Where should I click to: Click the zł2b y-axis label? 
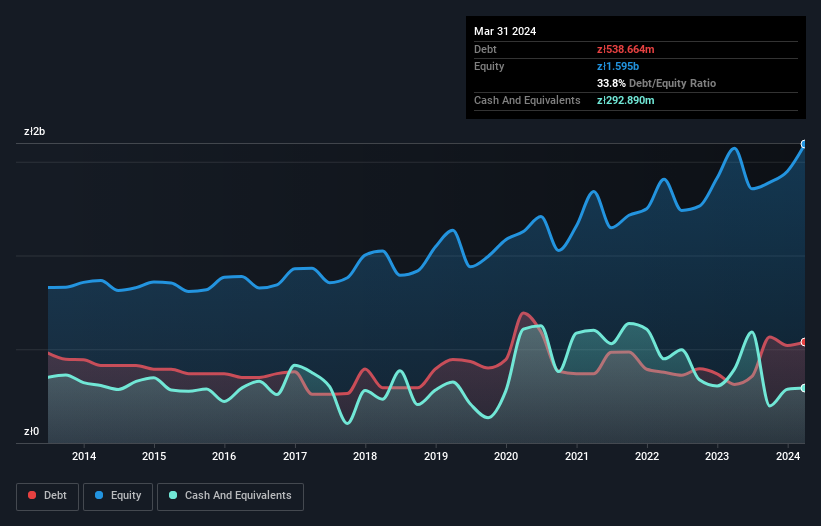coord(35,131)
